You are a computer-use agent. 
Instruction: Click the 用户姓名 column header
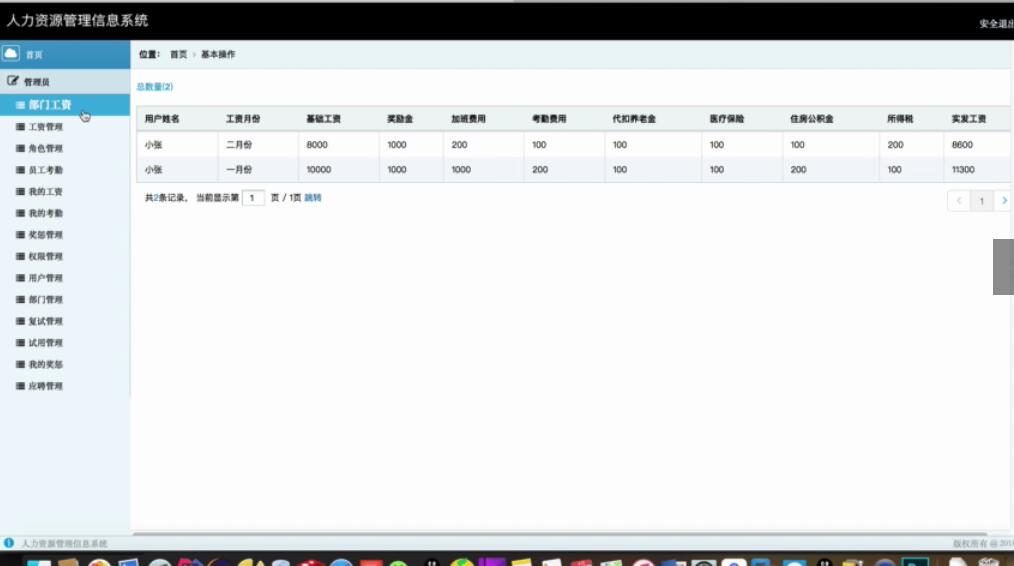(162, 119)
